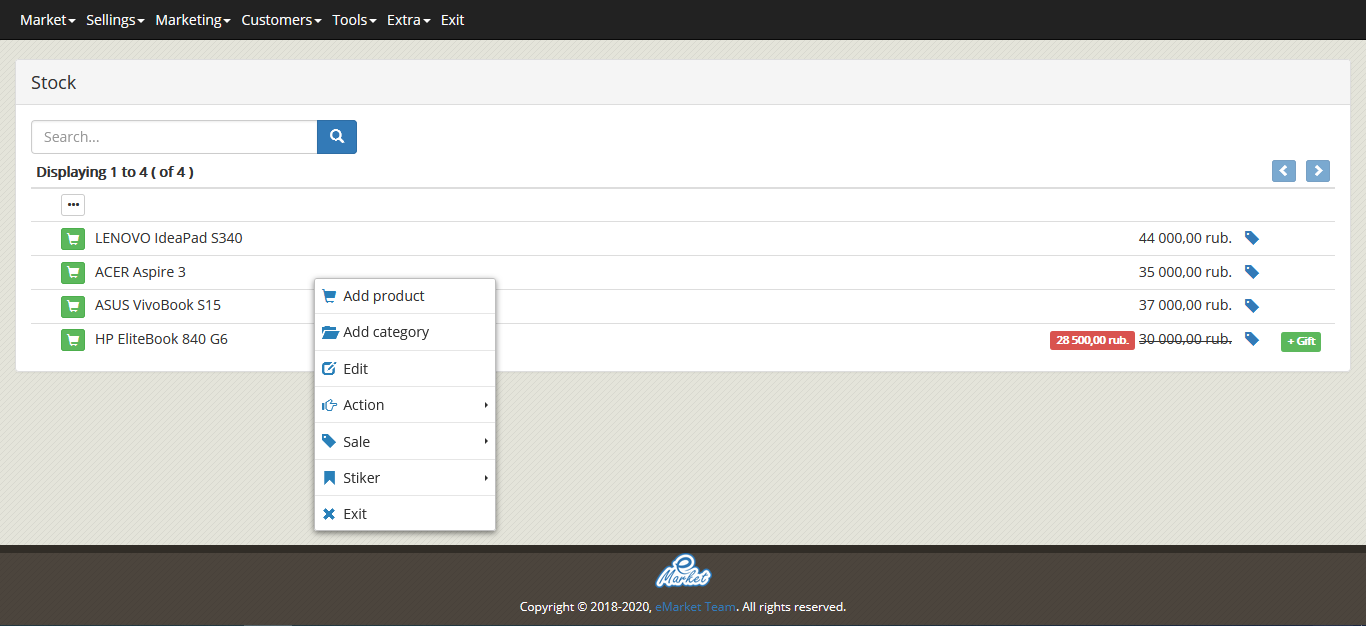Screen dimensions: 1366x626
Task: Open the Tools dropdown menu
Action: coord(354,20)
